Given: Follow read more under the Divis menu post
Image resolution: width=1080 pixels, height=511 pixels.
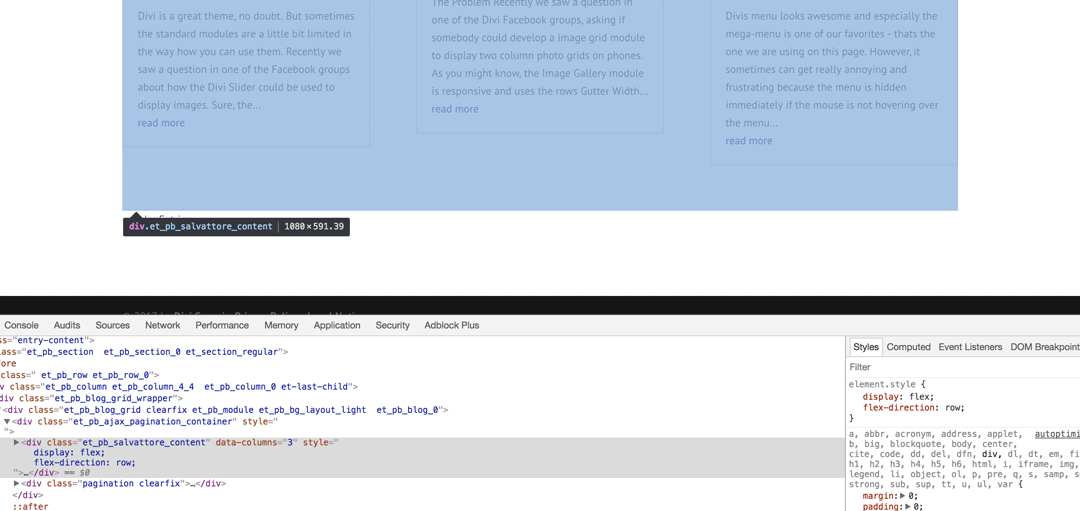Looking at the screenshot, I should (749, 140).
